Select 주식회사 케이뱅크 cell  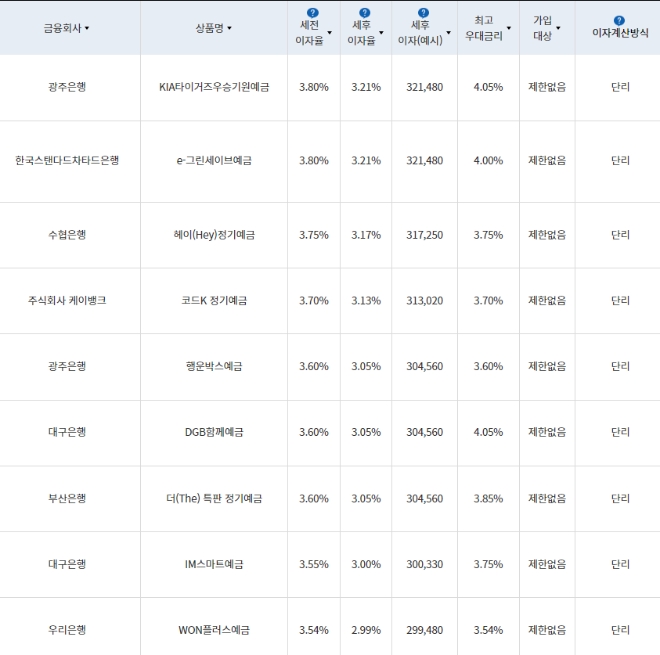(x=67, y=301)
